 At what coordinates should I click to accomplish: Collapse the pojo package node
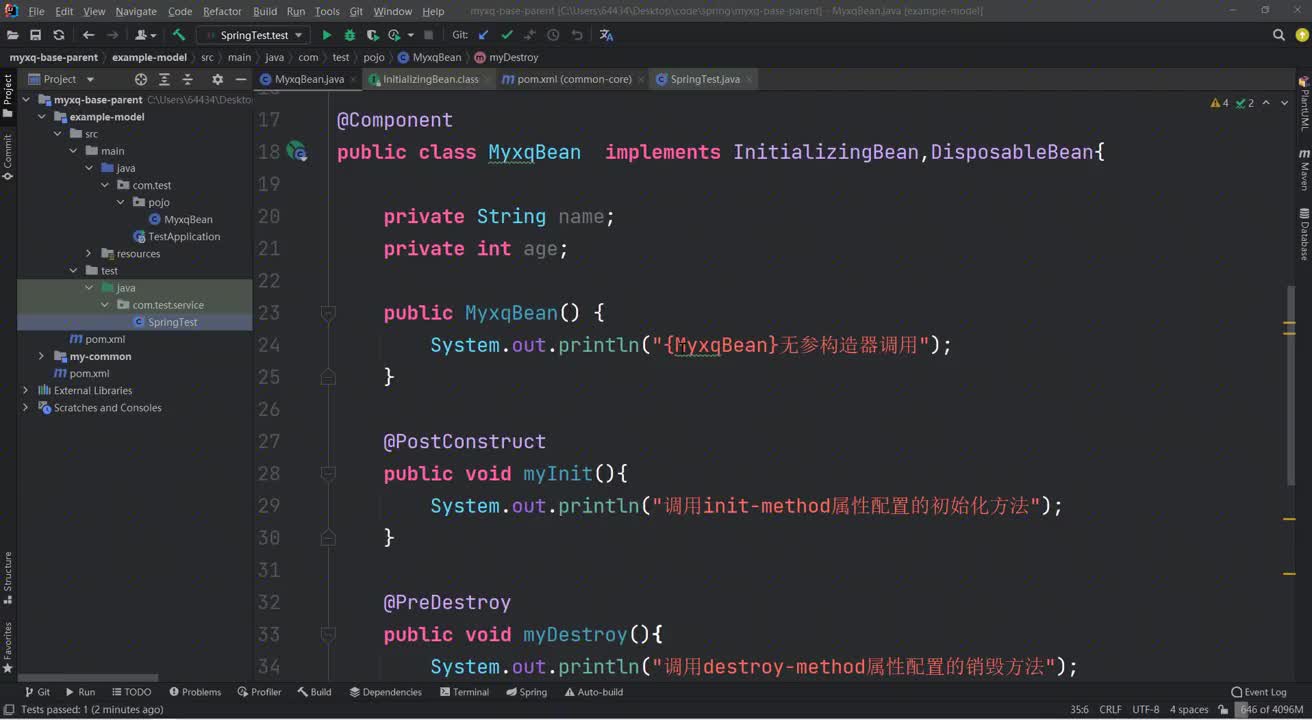(x=121, y=202)
